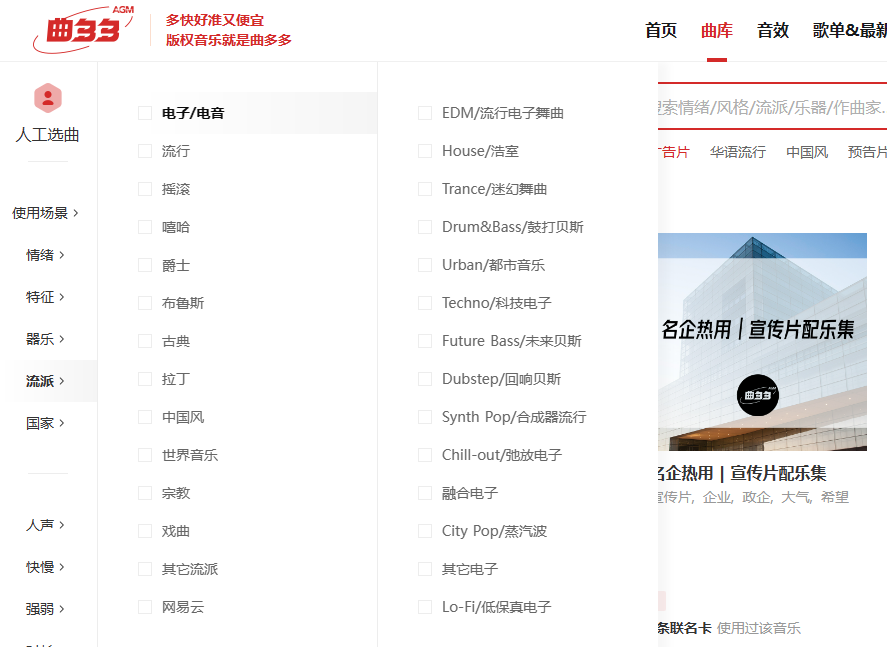The height and width of the screenshot is (647, 887).
Task: Choose Chill-out/弛放电子 subgenre
Action: click(502, 455)
